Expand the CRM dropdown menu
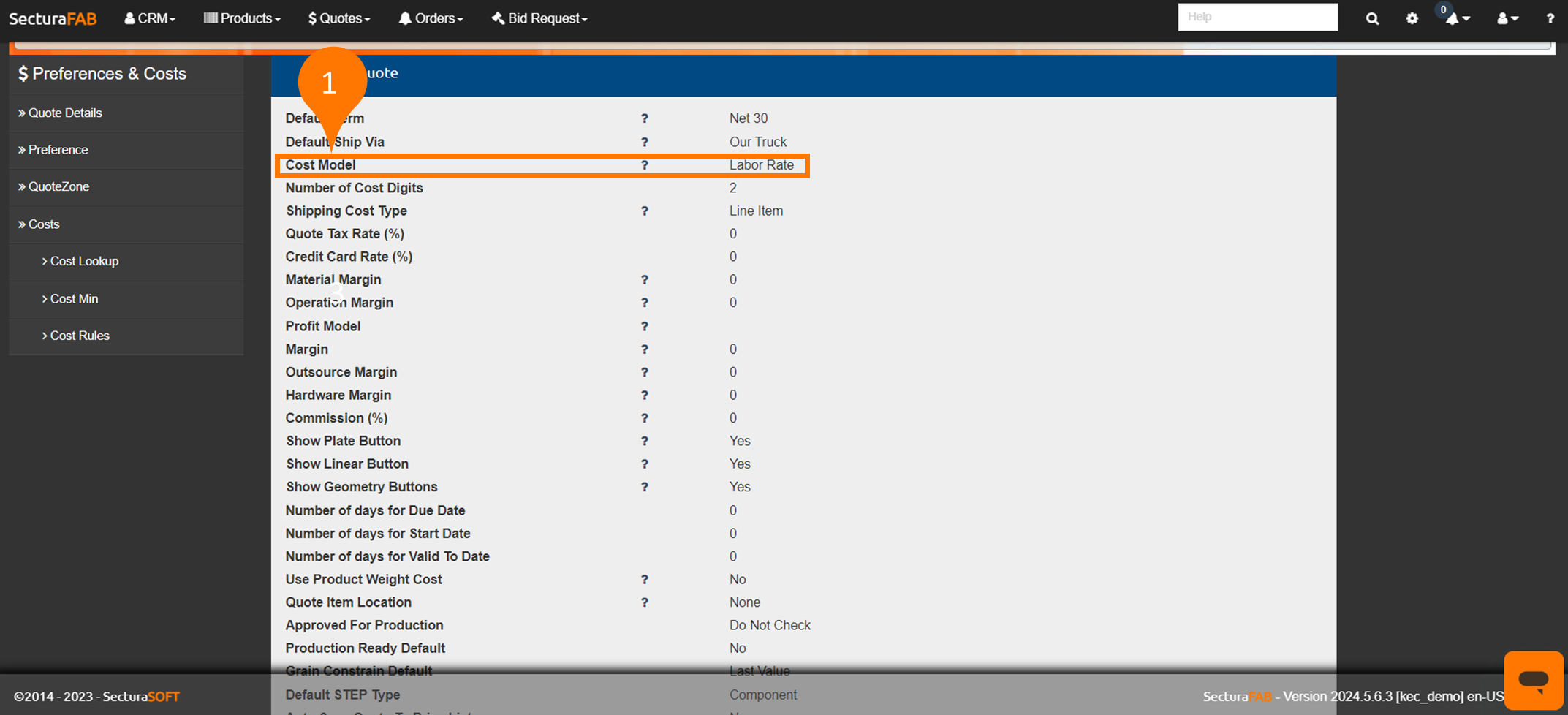This screenshot has height=715, width=1568. click(x=150, y=18)
